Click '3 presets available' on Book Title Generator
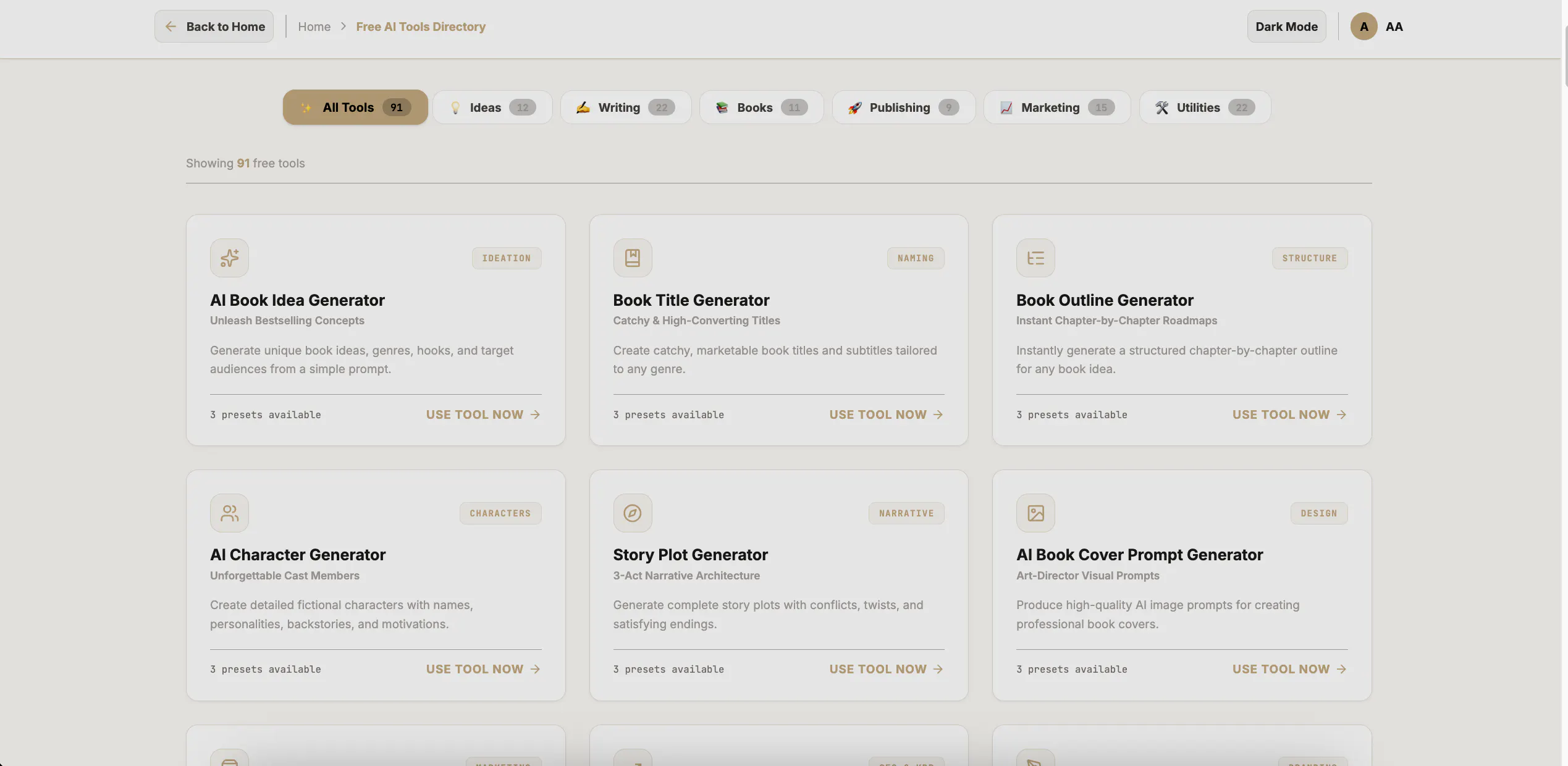The image size is (1568, 766). pyautogui.click(x=668, y=415)
